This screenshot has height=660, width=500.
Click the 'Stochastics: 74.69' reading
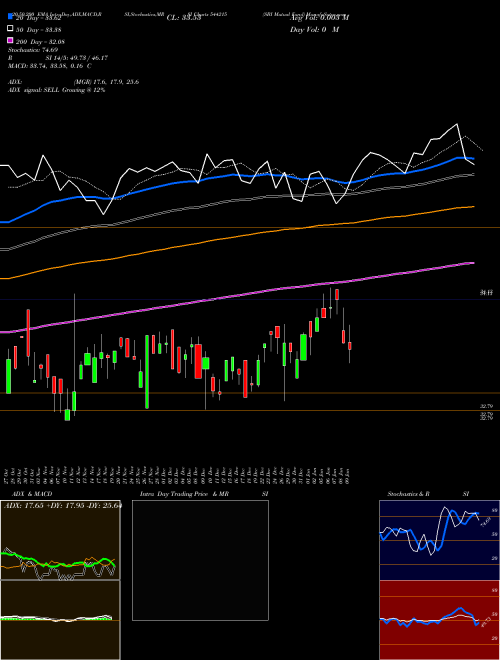33,50
